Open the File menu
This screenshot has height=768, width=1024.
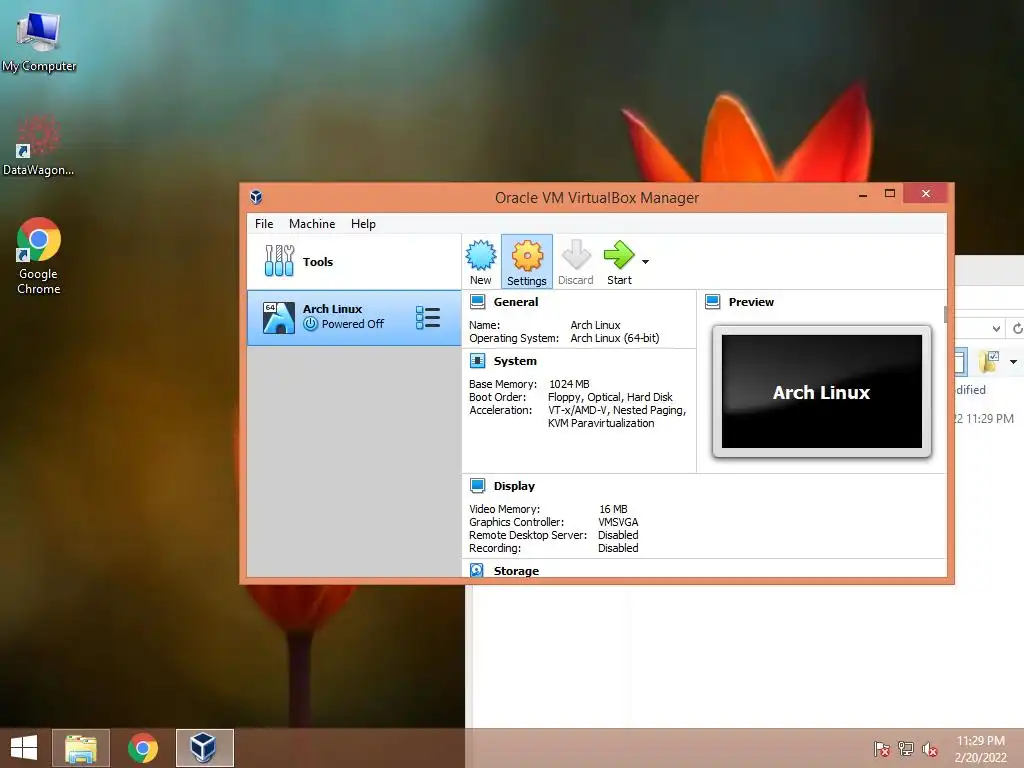[x=264, y=224]
